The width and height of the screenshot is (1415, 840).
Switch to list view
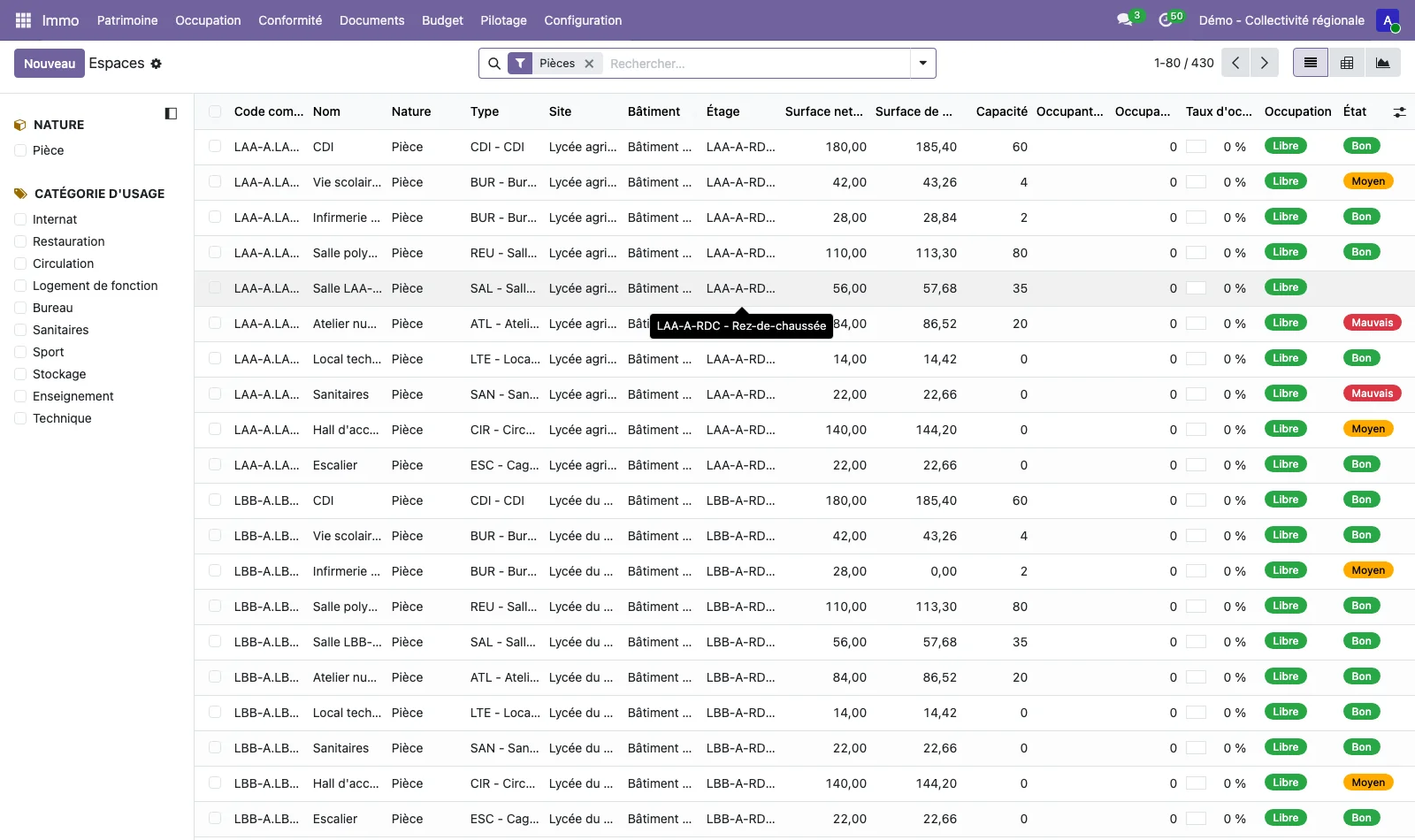pyautogui.click(x=1311, y=63)
